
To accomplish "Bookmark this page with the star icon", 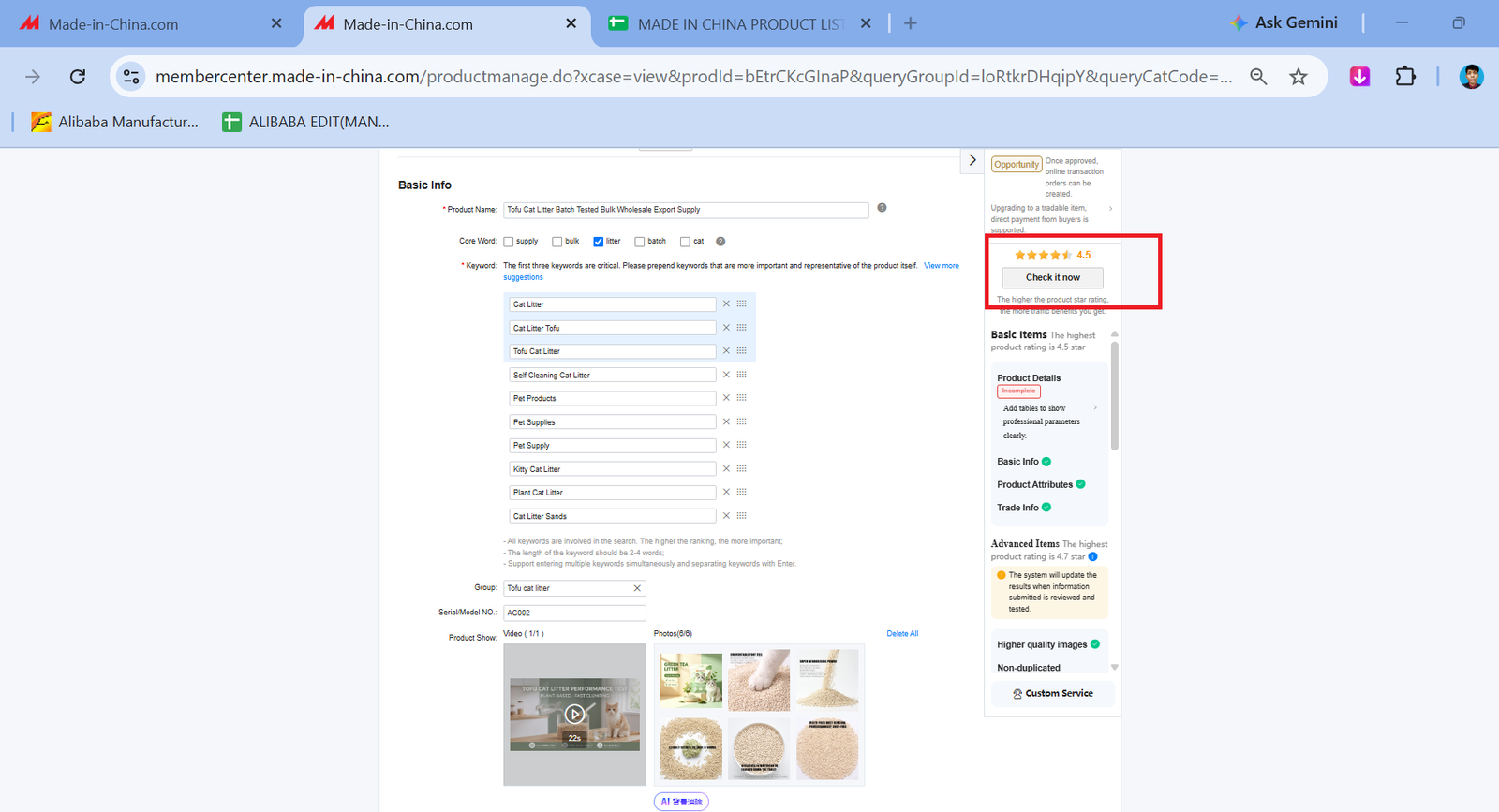I will [x=1298, y=77].
